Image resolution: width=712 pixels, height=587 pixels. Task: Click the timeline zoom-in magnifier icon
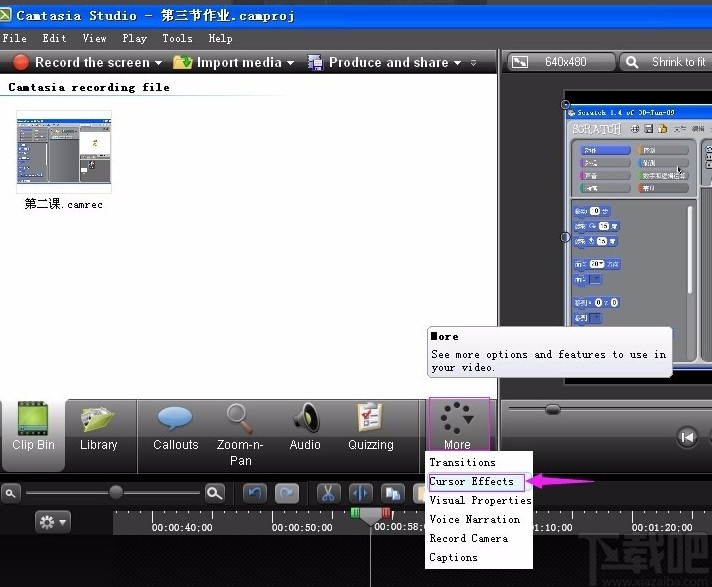(215, 493)
